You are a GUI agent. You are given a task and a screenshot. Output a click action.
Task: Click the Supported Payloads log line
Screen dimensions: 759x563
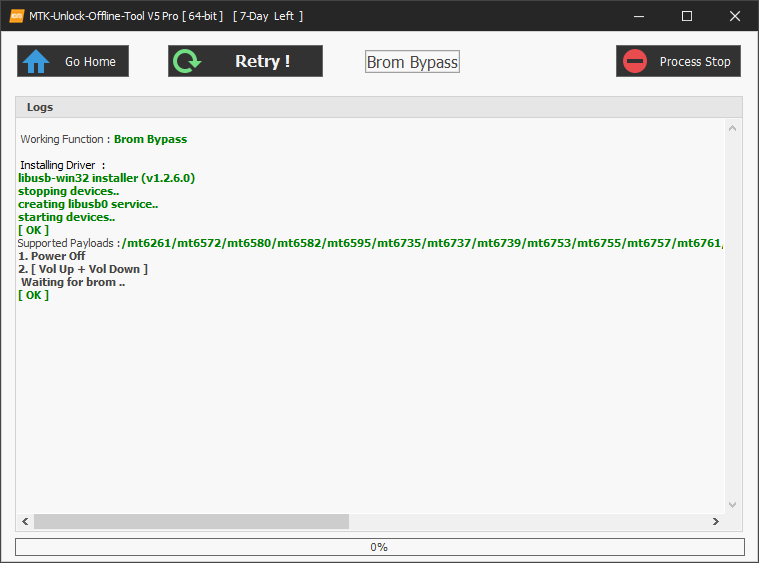[x=370, y=243]
